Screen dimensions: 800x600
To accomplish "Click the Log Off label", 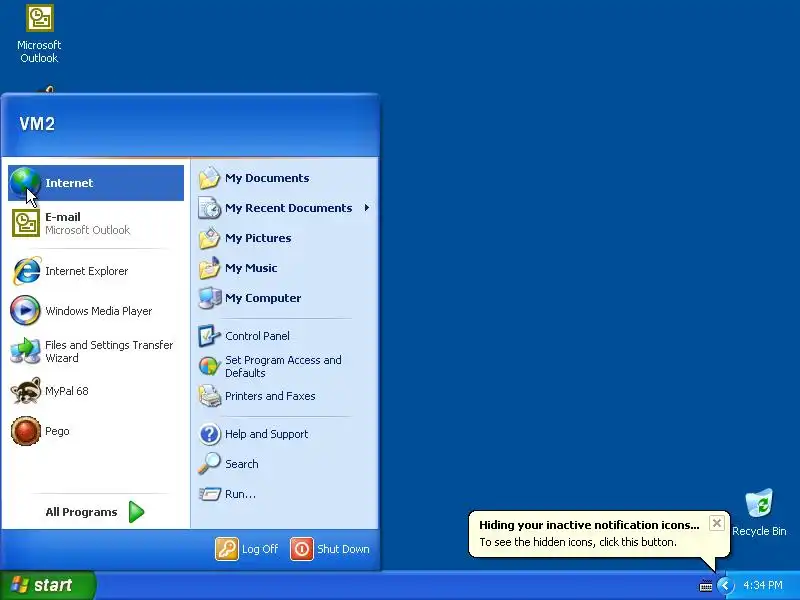I will point(260,549).
